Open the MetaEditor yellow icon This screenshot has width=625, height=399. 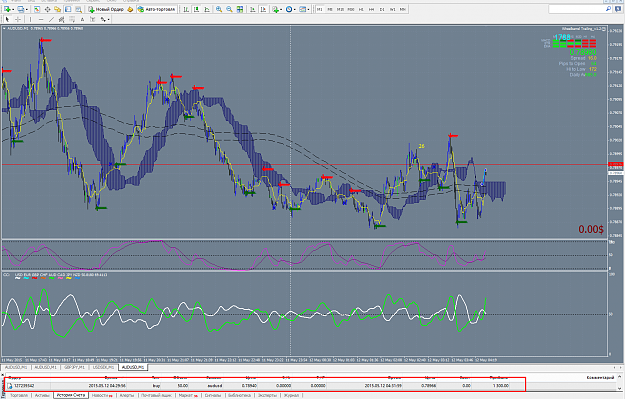[x=130, y=9]
